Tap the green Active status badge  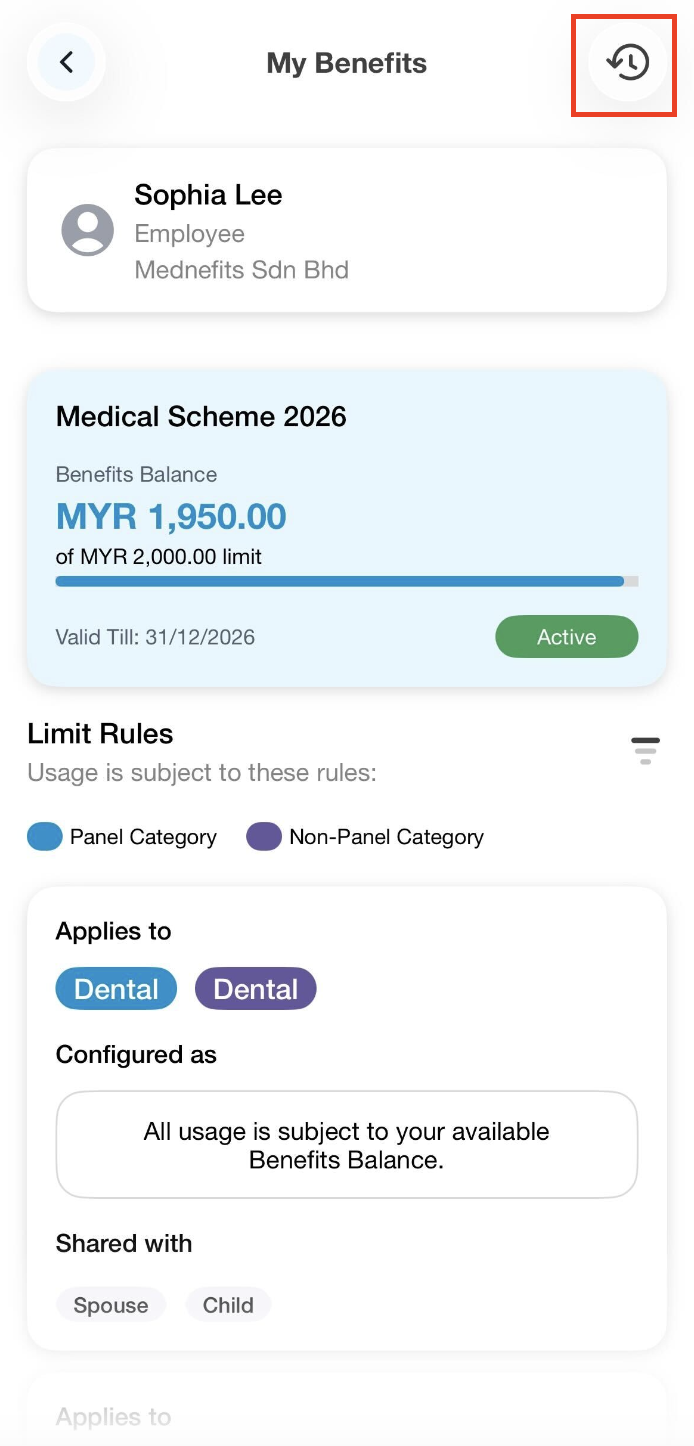(x=566, y=637)
